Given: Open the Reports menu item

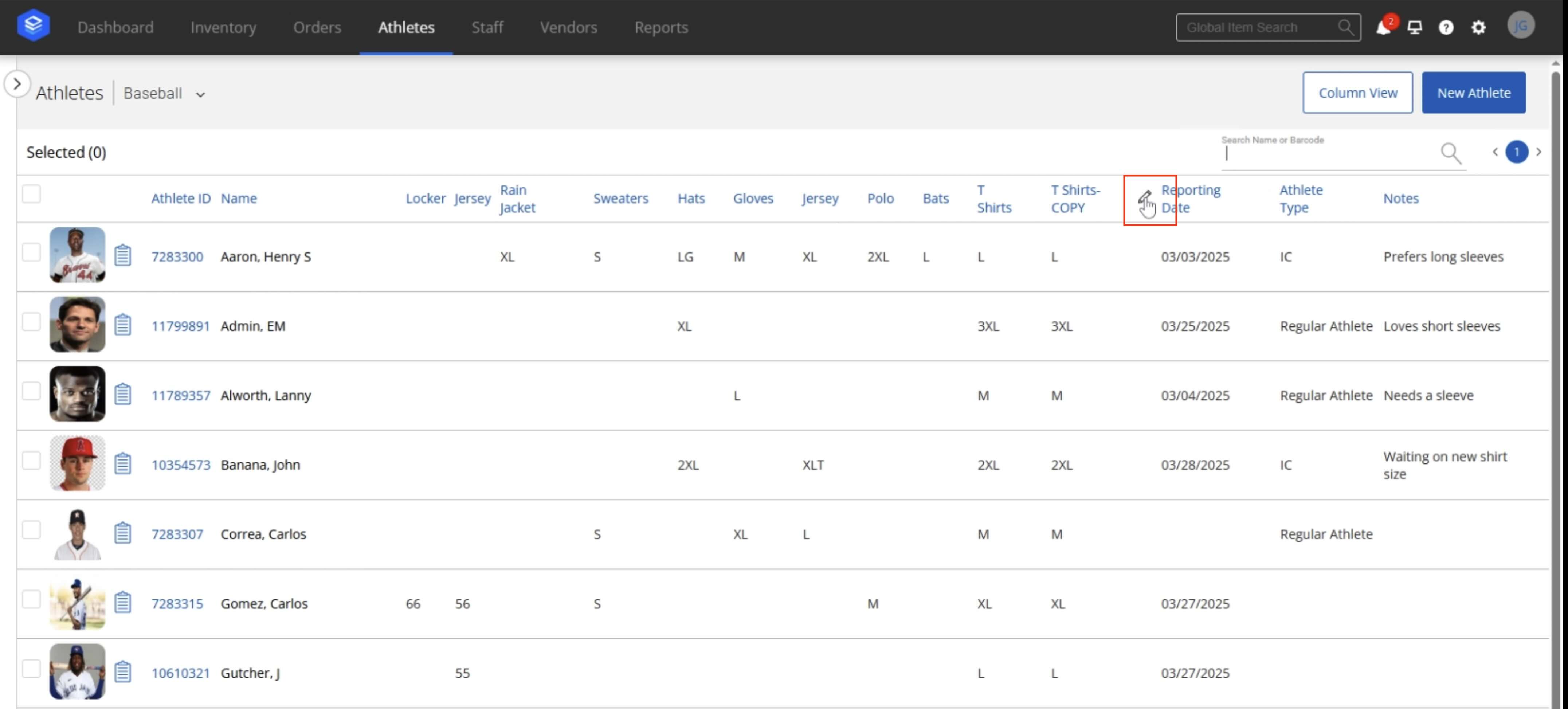Looking at the screenshot, I should (x=661, y=27).
